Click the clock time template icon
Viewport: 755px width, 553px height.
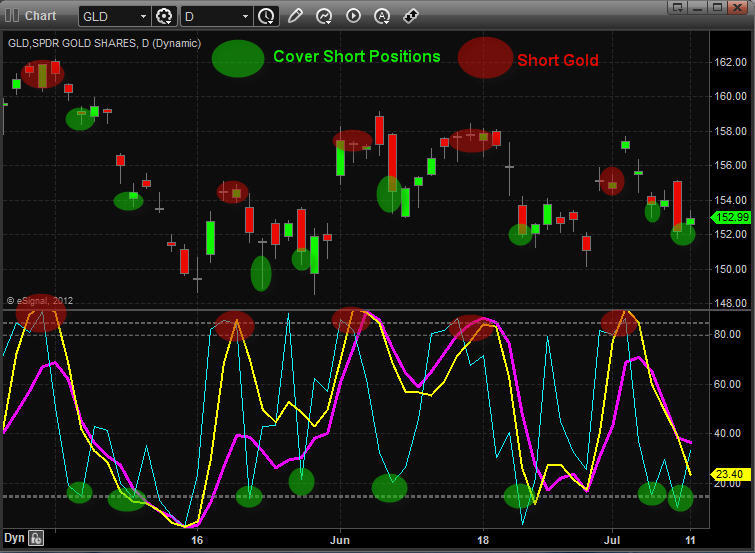(266, 16)
